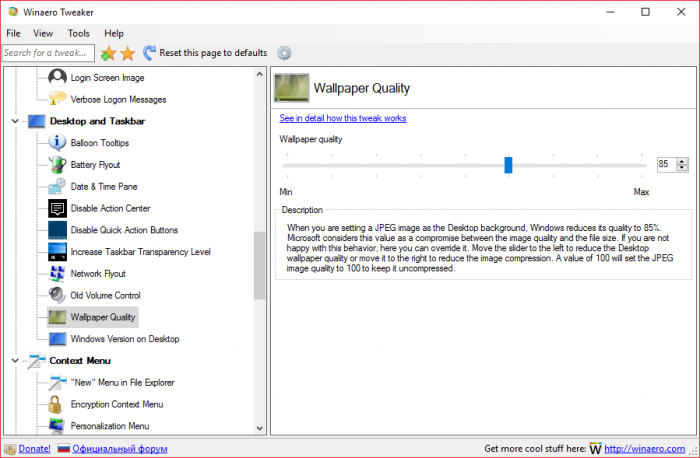The image size is (700, 458).
Task: Select Old Volume Control item
Action: click(x=105, y=296)
